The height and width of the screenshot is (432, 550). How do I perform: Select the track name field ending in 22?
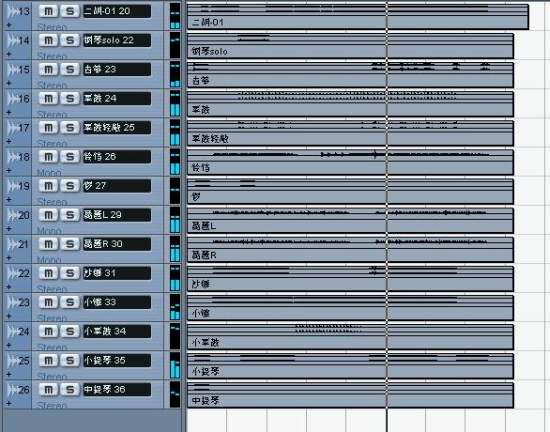(117, 40)
